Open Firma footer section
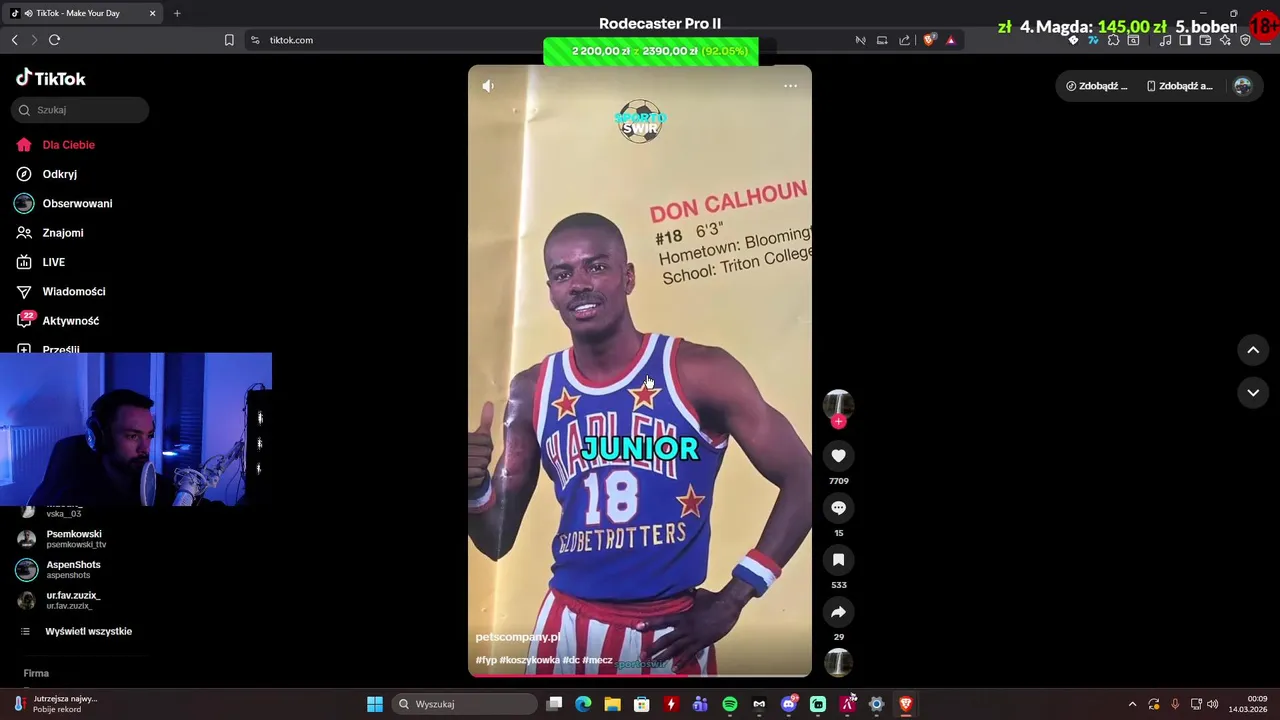Screen dimensions: 1280x720 click(36, 673)
